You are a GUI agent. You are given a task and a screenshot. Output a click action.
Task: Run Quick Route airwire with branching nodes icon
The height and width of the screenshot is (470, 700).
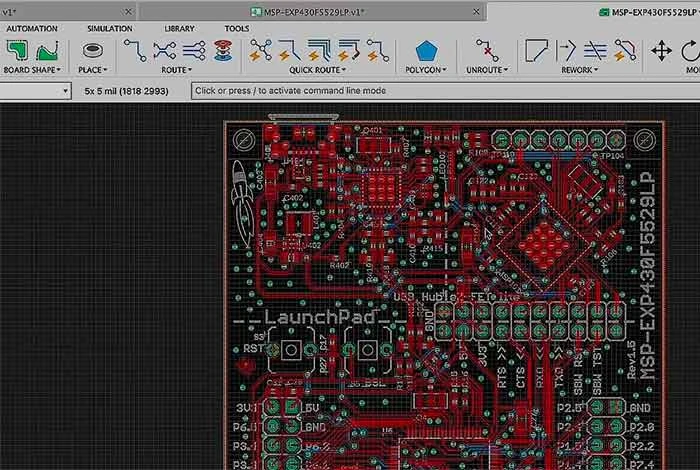coord(261,50)
